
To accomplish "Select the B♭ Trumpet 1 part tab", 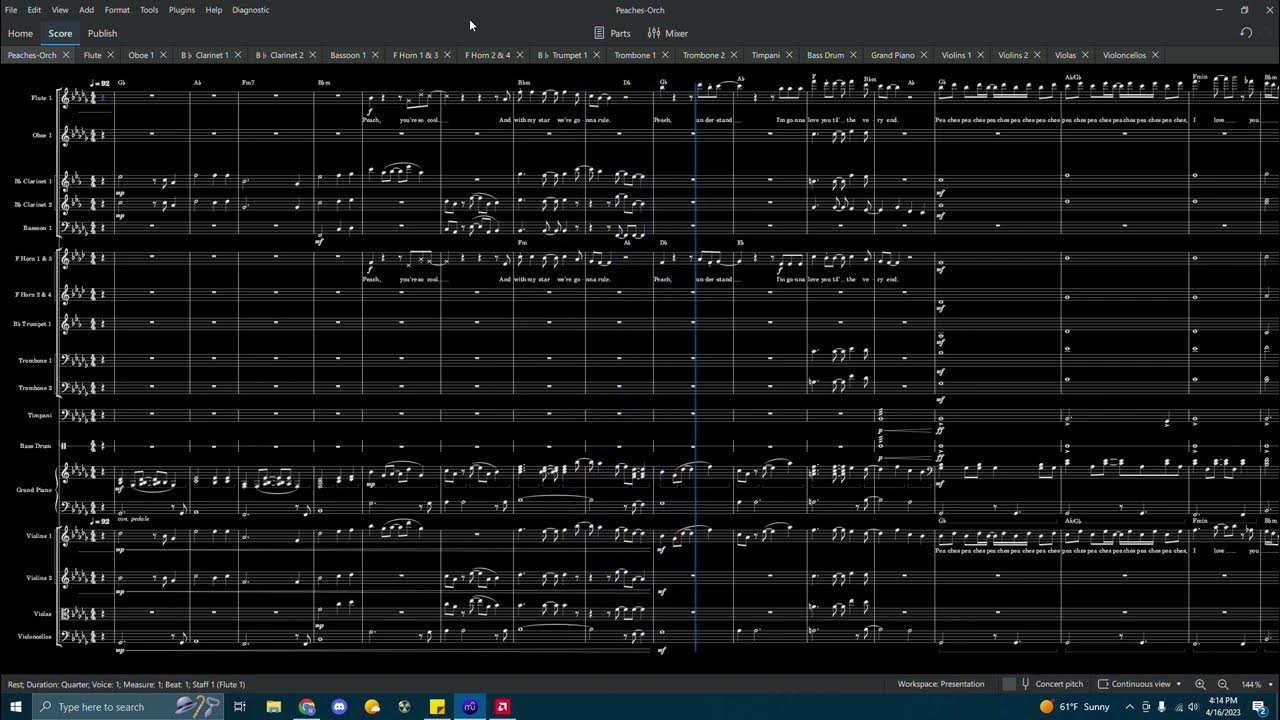I will [562, 55].
